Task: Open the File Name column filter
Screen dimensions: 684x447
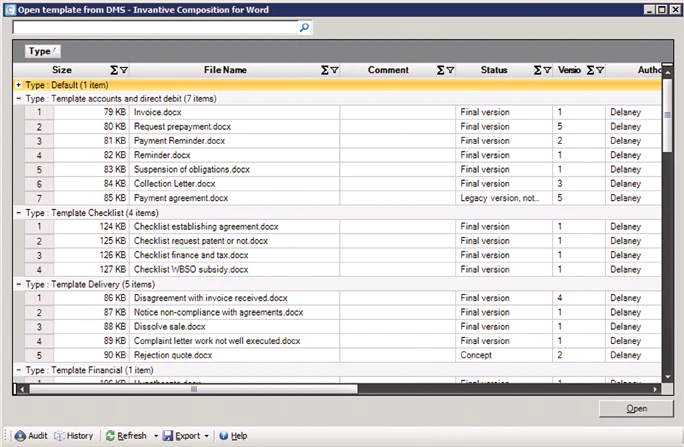Action: [335, 70]
